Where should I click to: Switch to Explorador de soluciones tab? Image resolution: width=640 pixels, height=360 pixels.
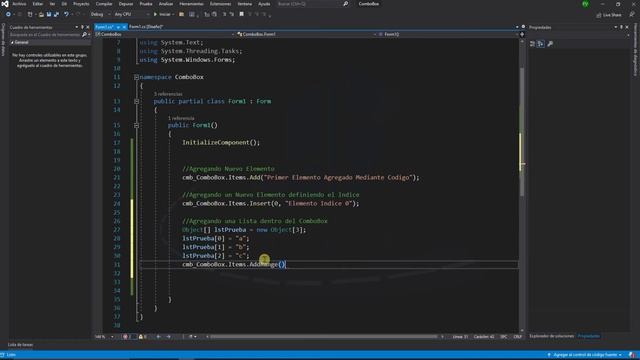[x=551, y=336]
